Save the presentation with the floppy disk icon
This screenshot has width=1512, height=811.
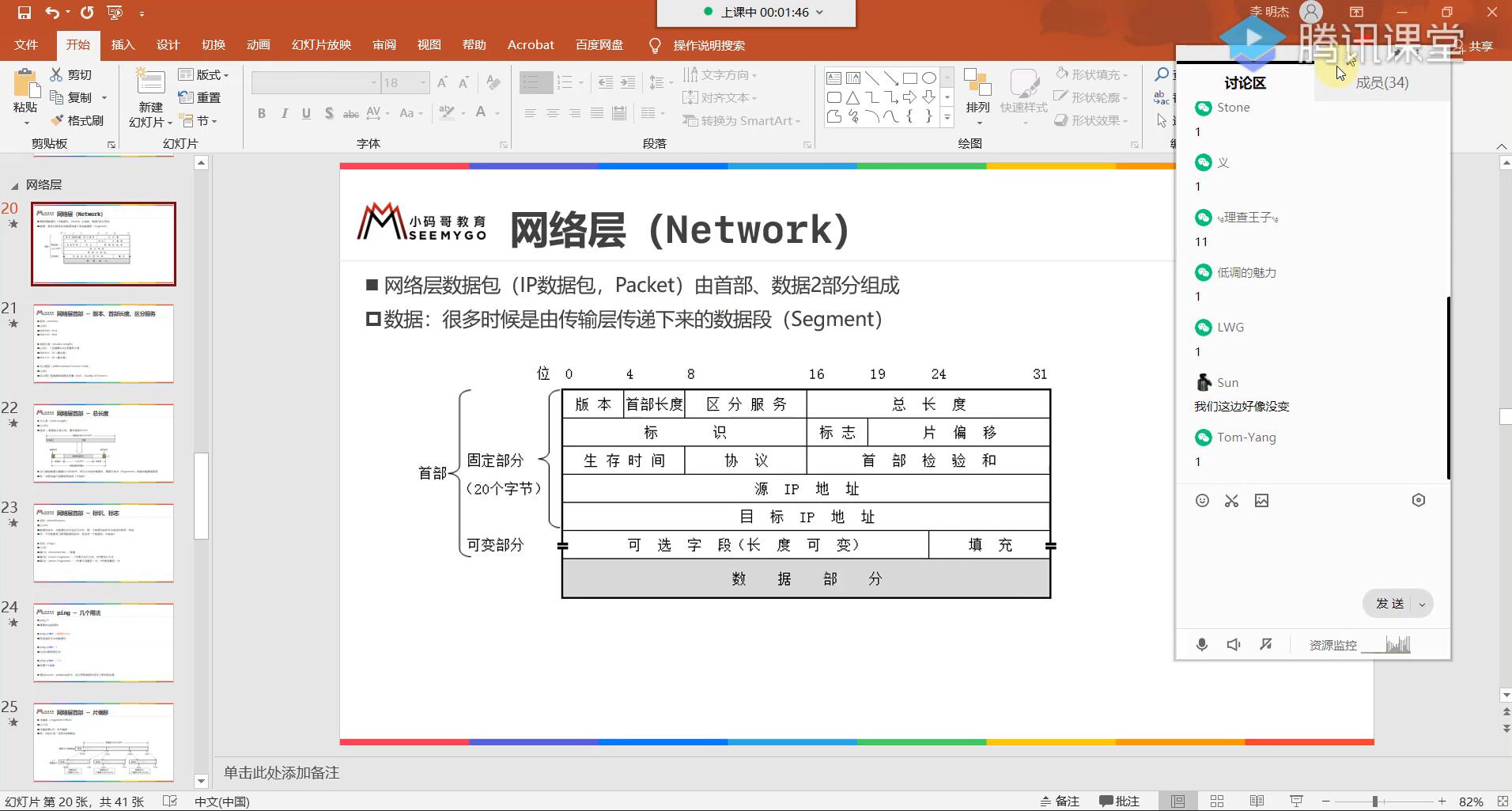point(24,13)
